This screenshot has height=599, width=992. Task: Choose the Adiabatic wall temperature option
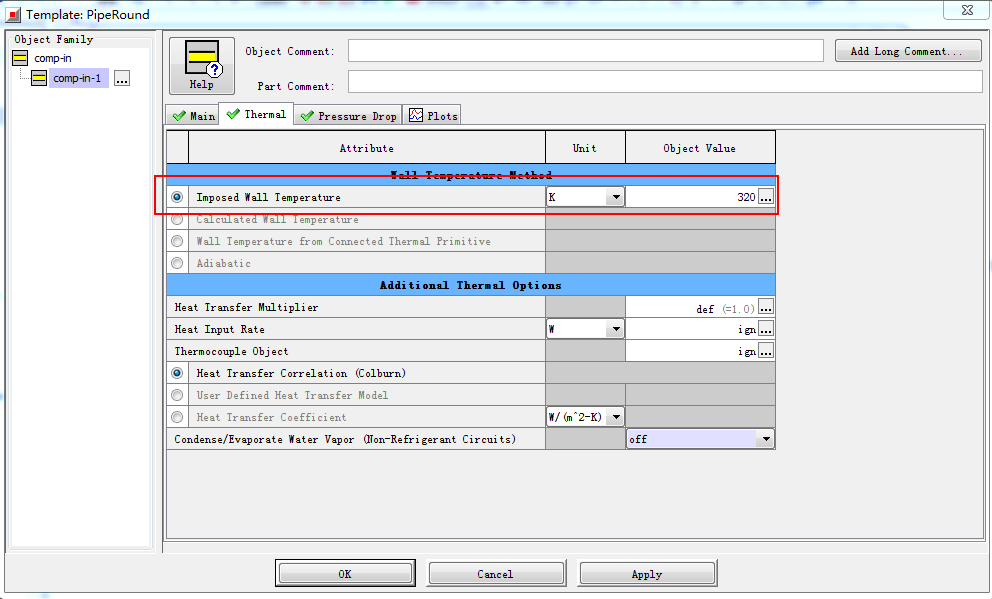(x=177, y=263)
